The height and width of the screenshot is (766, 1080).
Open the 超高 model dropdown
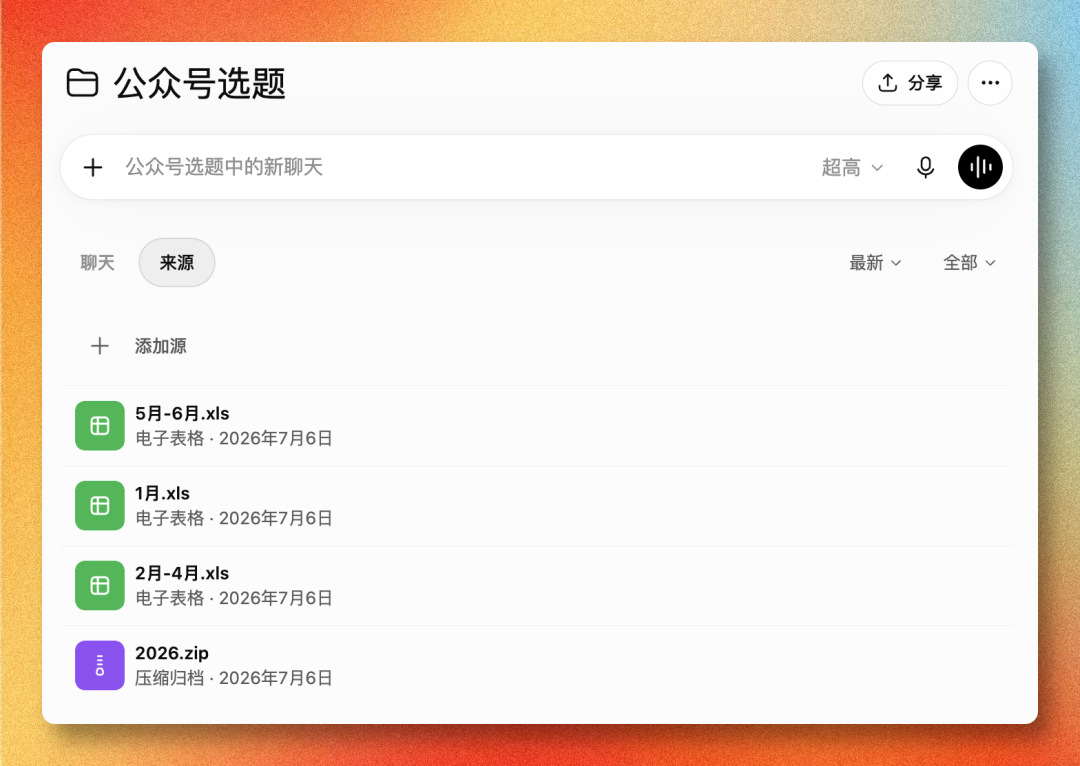point(852,167)
